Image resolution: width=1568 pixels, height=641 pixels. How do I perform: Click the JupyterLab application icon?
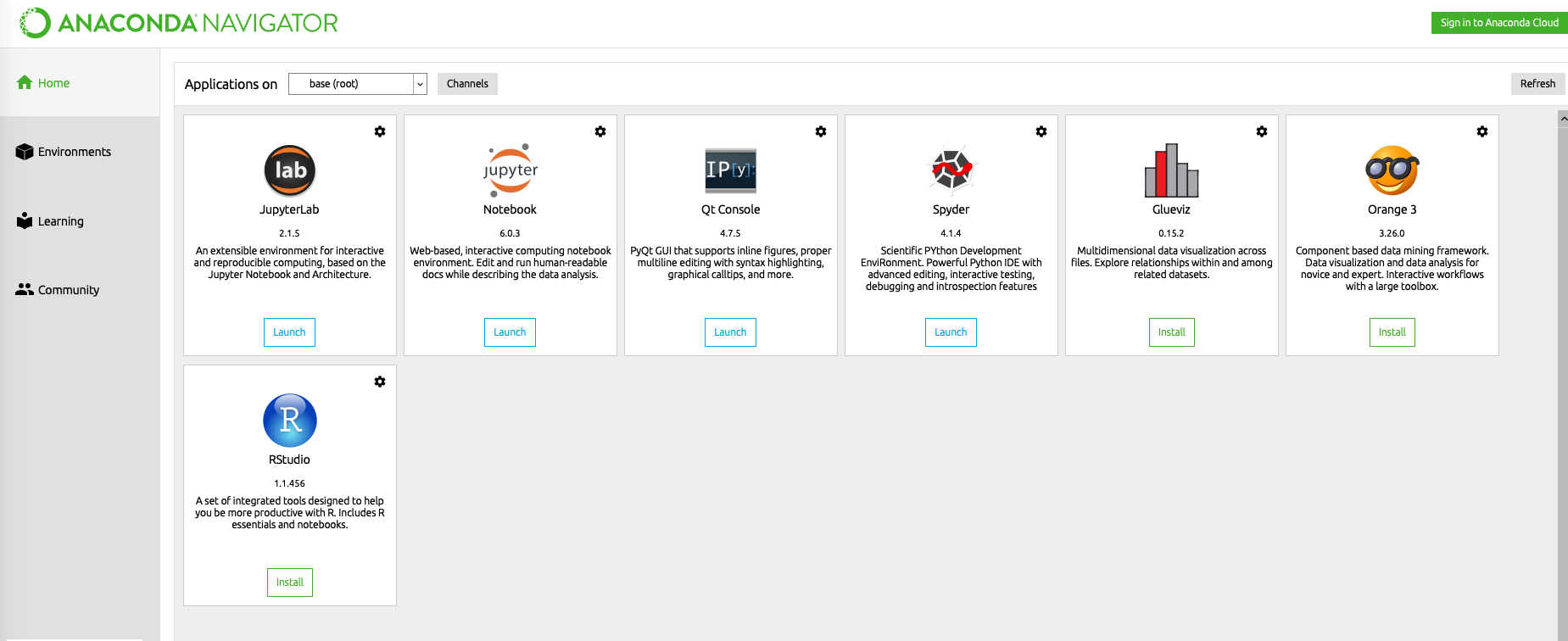290,170
